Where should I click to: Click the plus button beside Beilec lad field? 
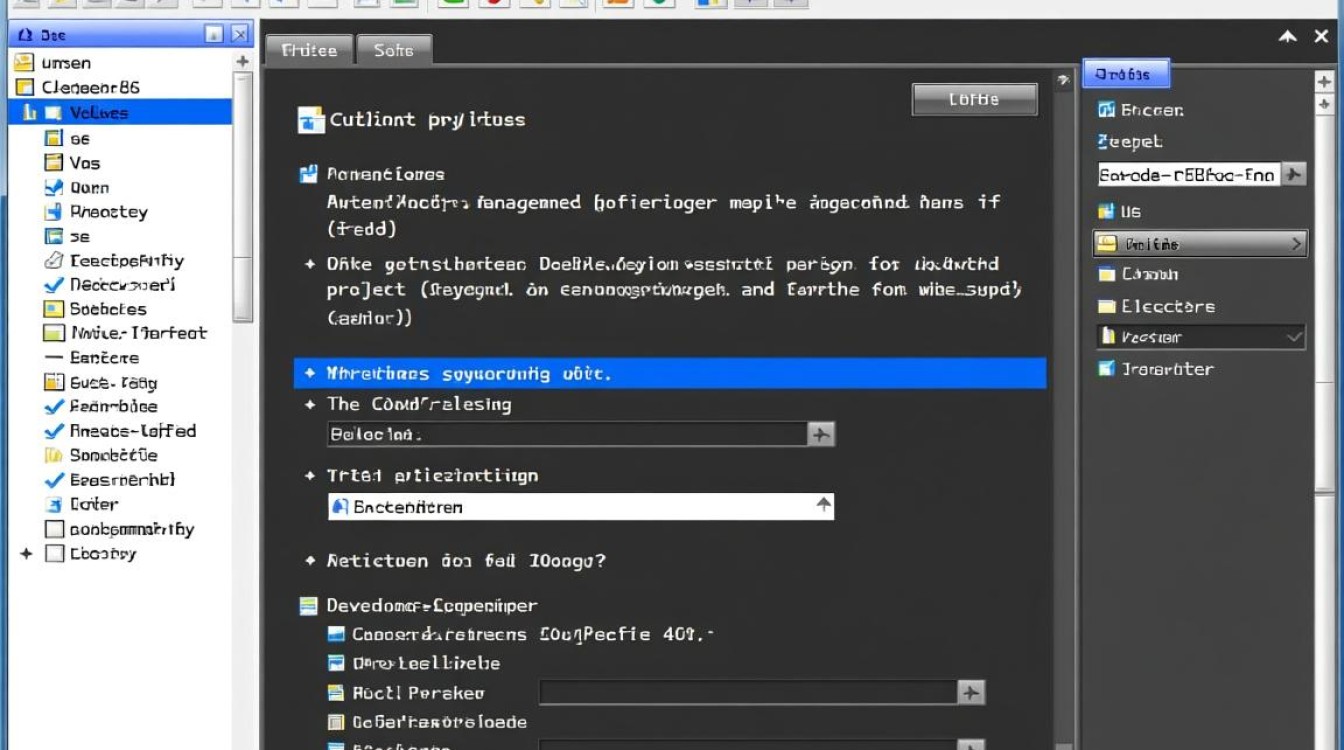(821, 434)
